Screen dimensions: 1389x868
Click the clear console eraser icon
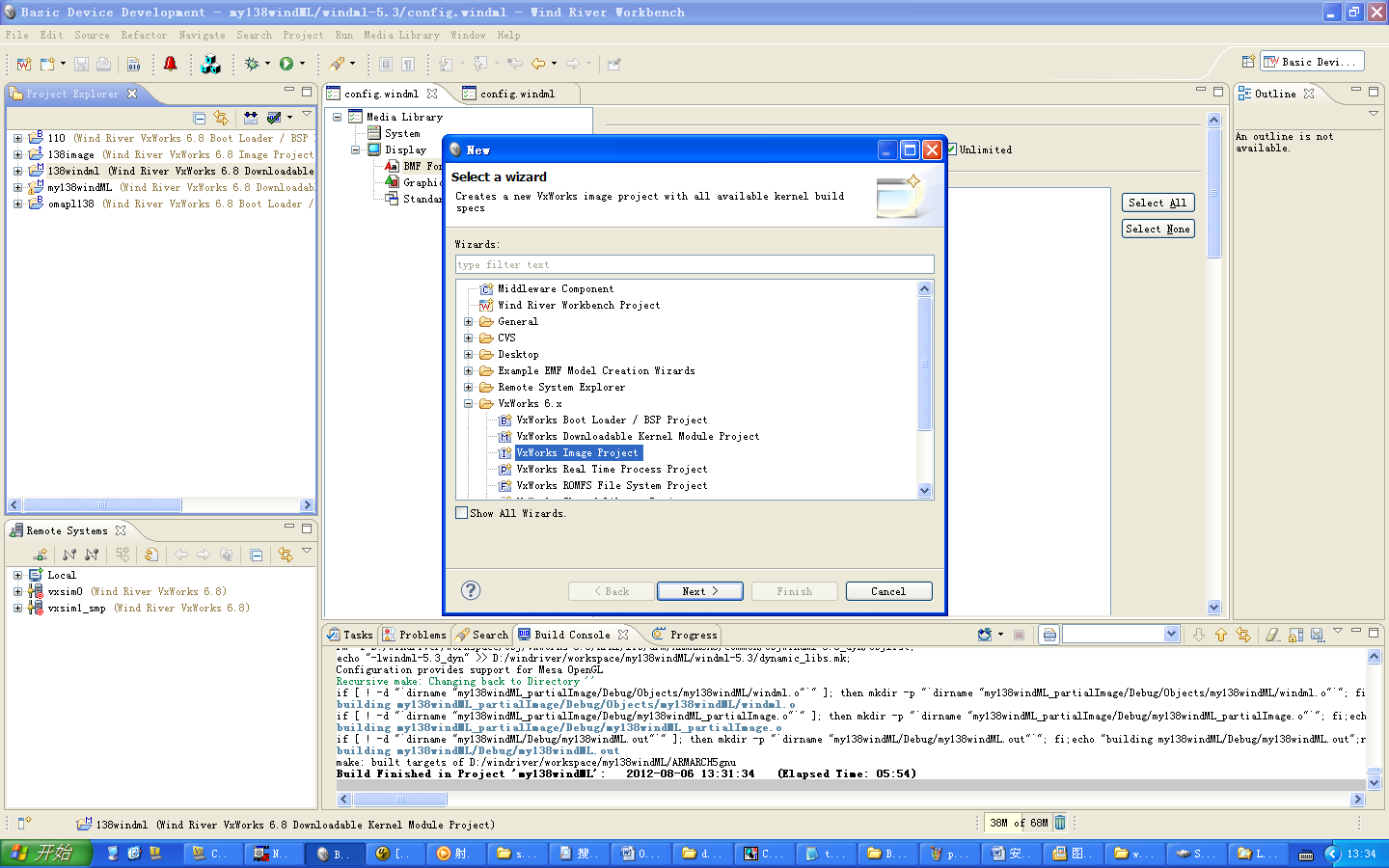click(1272, 635)
